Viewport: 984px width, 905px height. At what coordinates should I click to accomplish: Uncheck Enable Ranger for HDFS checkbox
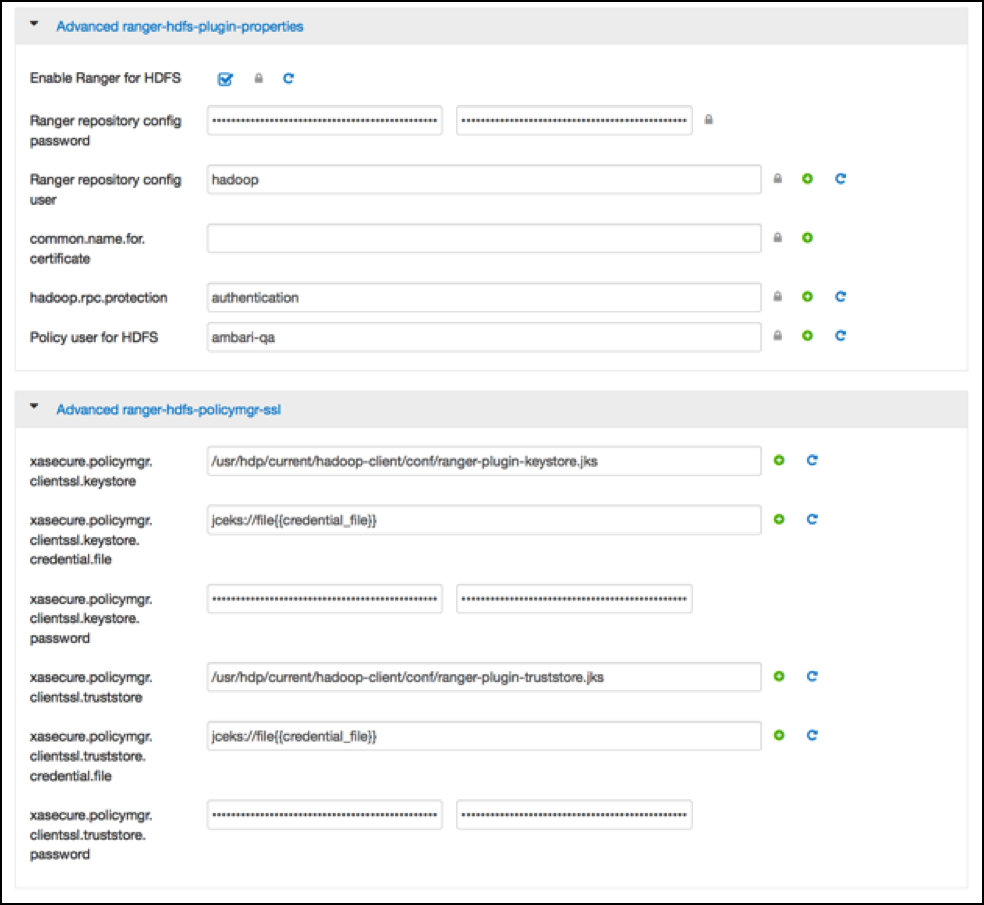click(225, 78)
